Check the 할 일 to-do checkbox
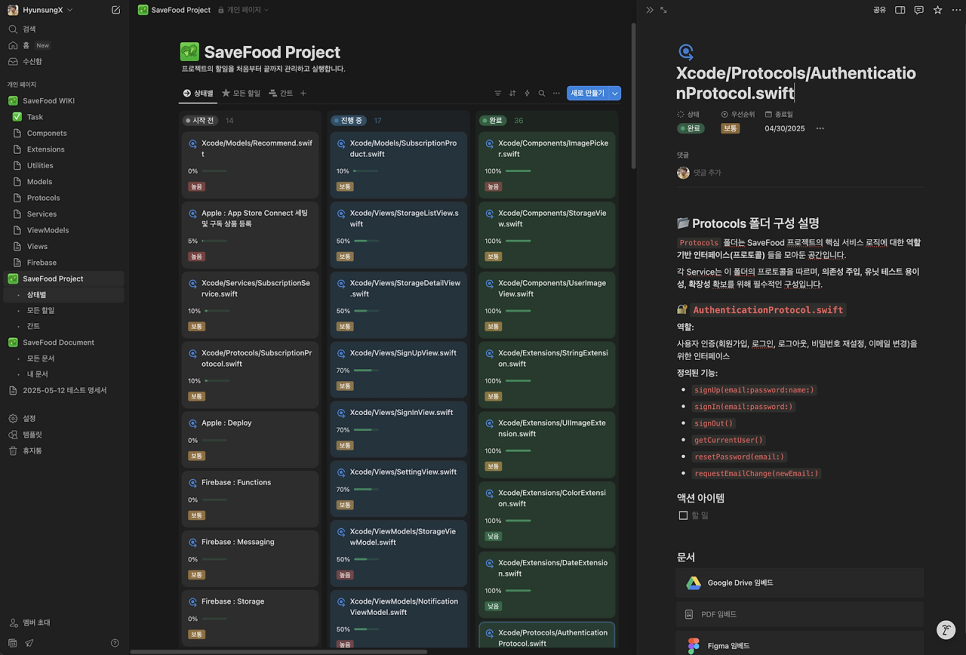This screenshot has height=655, width=966. [x=683, y=515]
